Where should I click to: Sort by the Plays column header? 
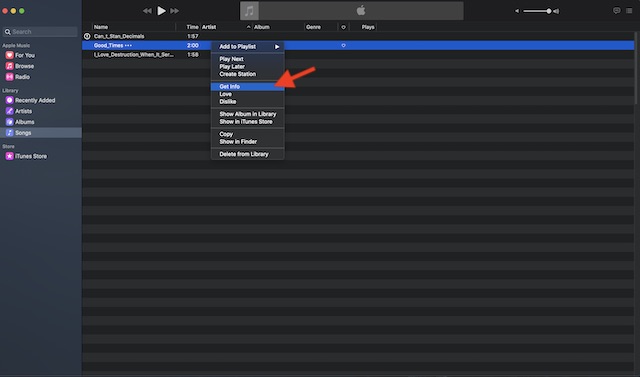(x=368, y=27)
